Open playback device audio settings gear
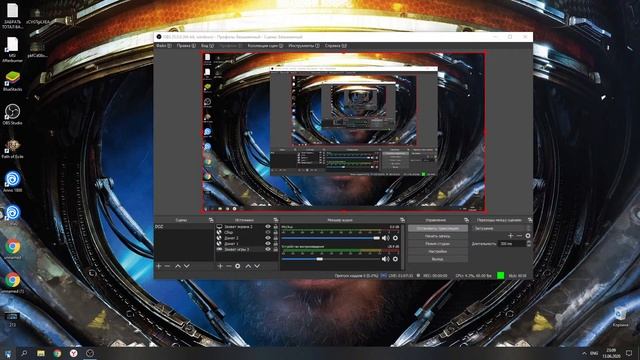Image resolution: width=640 pixels, height=360 pixels. [x=395, y=259]
